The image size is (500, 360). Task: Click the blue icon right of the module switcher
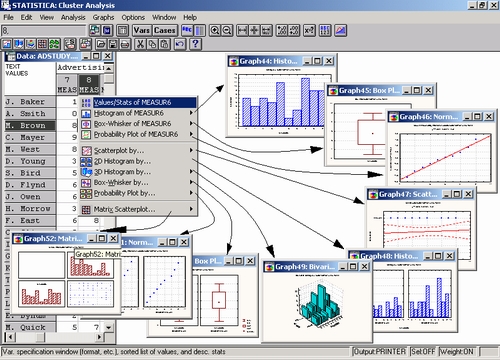tap(107, 31)
